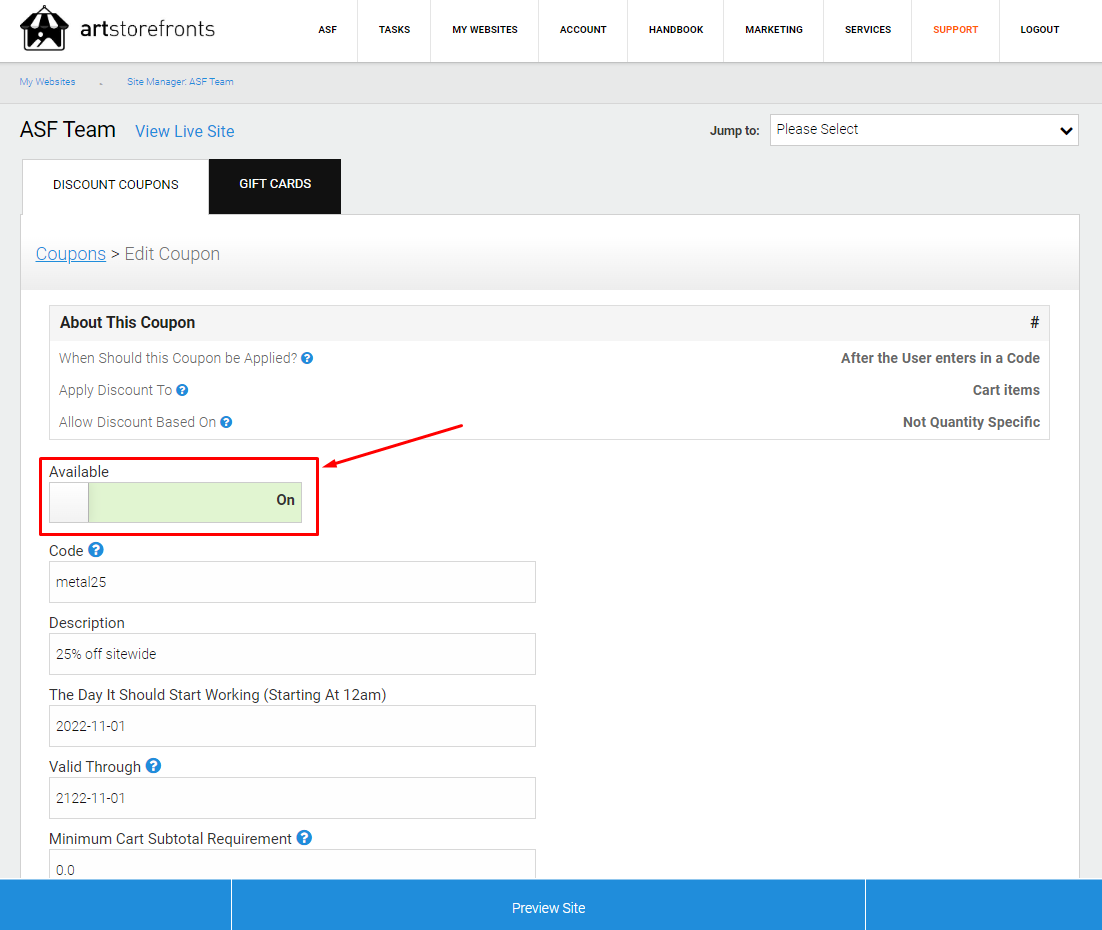Expand the Jump to Please Select dropdown
The image size is (1102, 930).
click(x=924, y=130)
